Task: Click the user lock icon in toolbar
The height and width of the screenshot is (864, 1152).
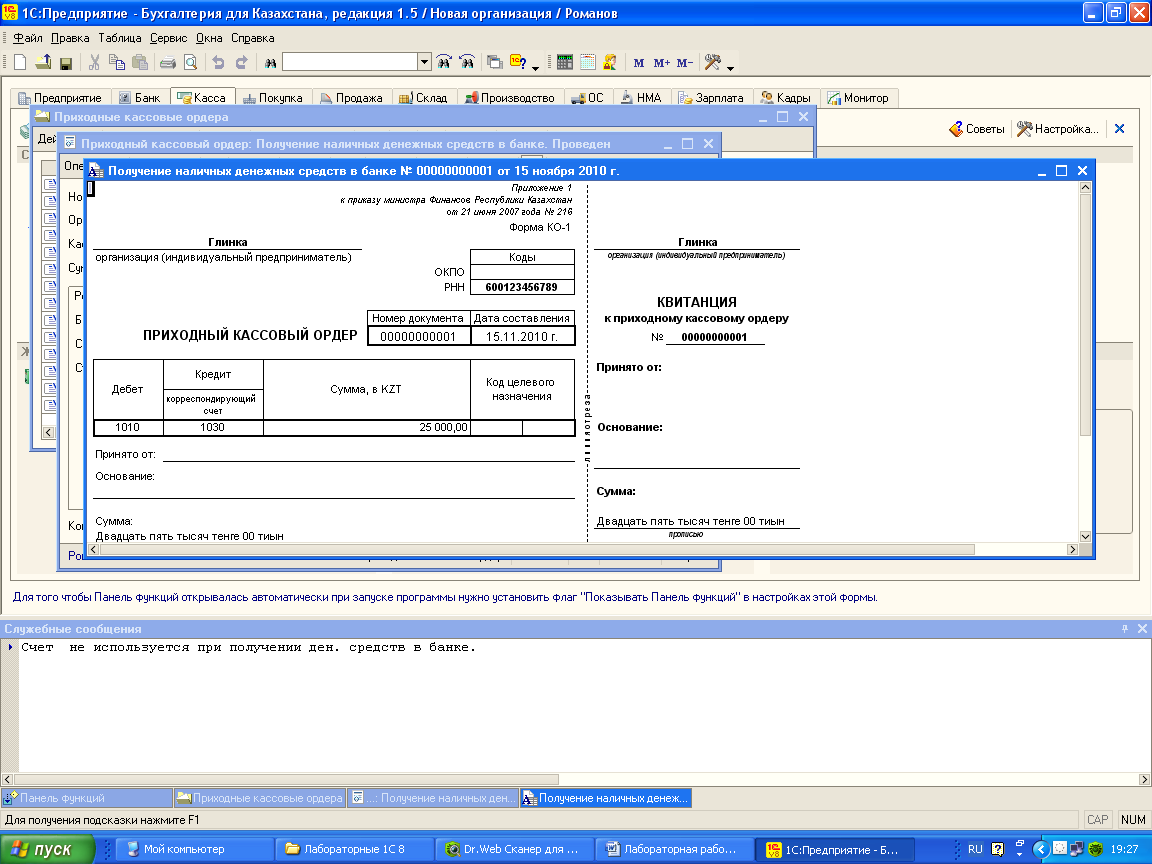Action: [x=610, y=62]
